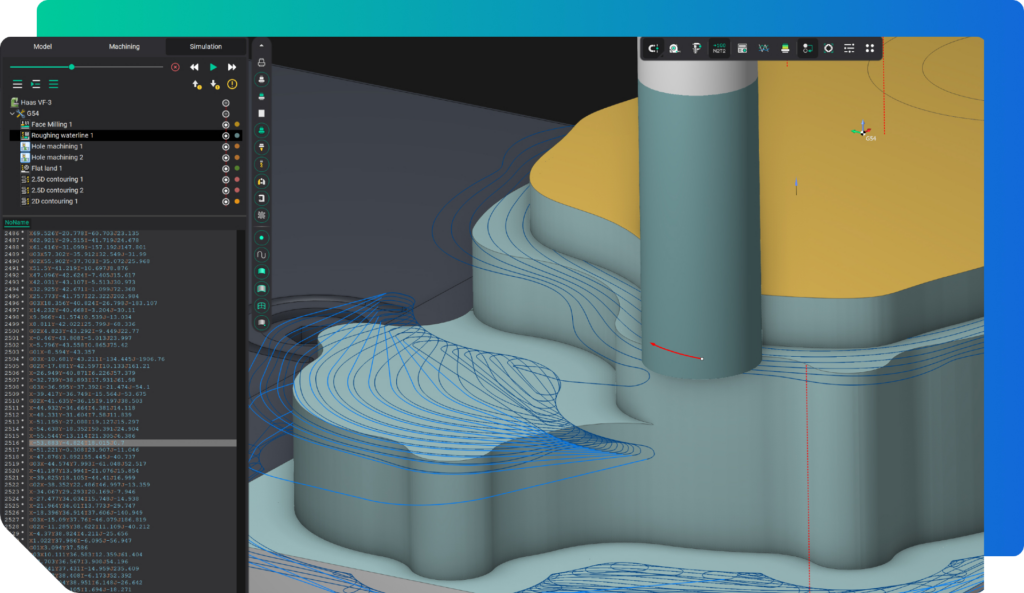Click the white square icon in vertical toolbar
This screenshot has width=1024, height=593.
pos(261,114)
